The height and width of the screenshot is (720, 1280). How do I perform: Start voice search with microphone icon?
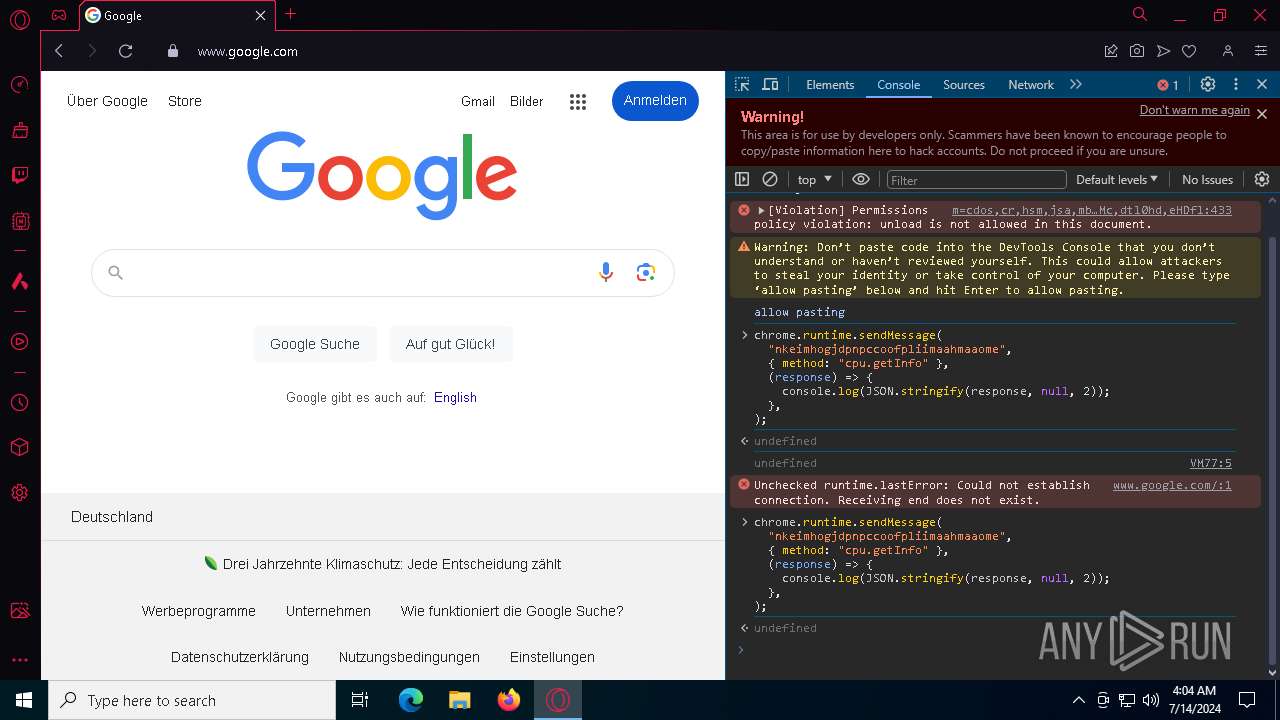click(605, 272)
